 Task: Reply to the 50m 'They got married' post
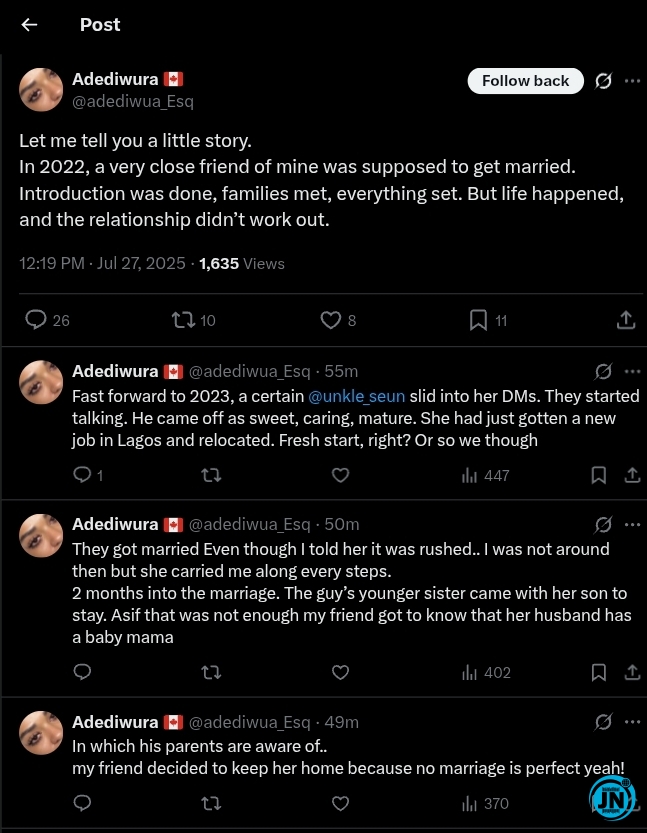click(x=82, y=672)
